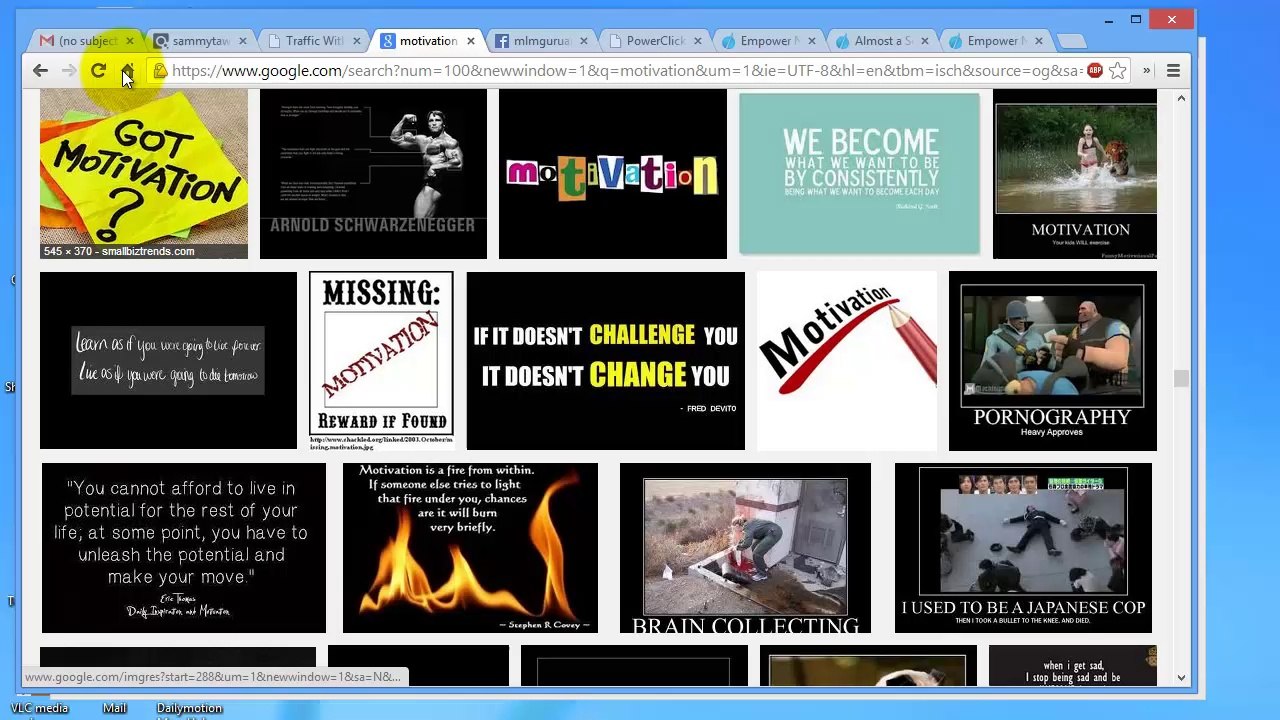The height and width of the screenshot is (720, 1280).
Task: Click the security lock icon in the address bar
Action: click(160, 71)
